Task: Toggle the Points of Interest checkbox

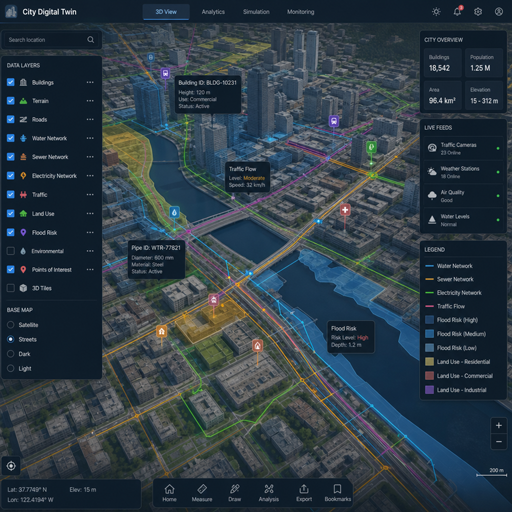Action: tap(11, 269)
